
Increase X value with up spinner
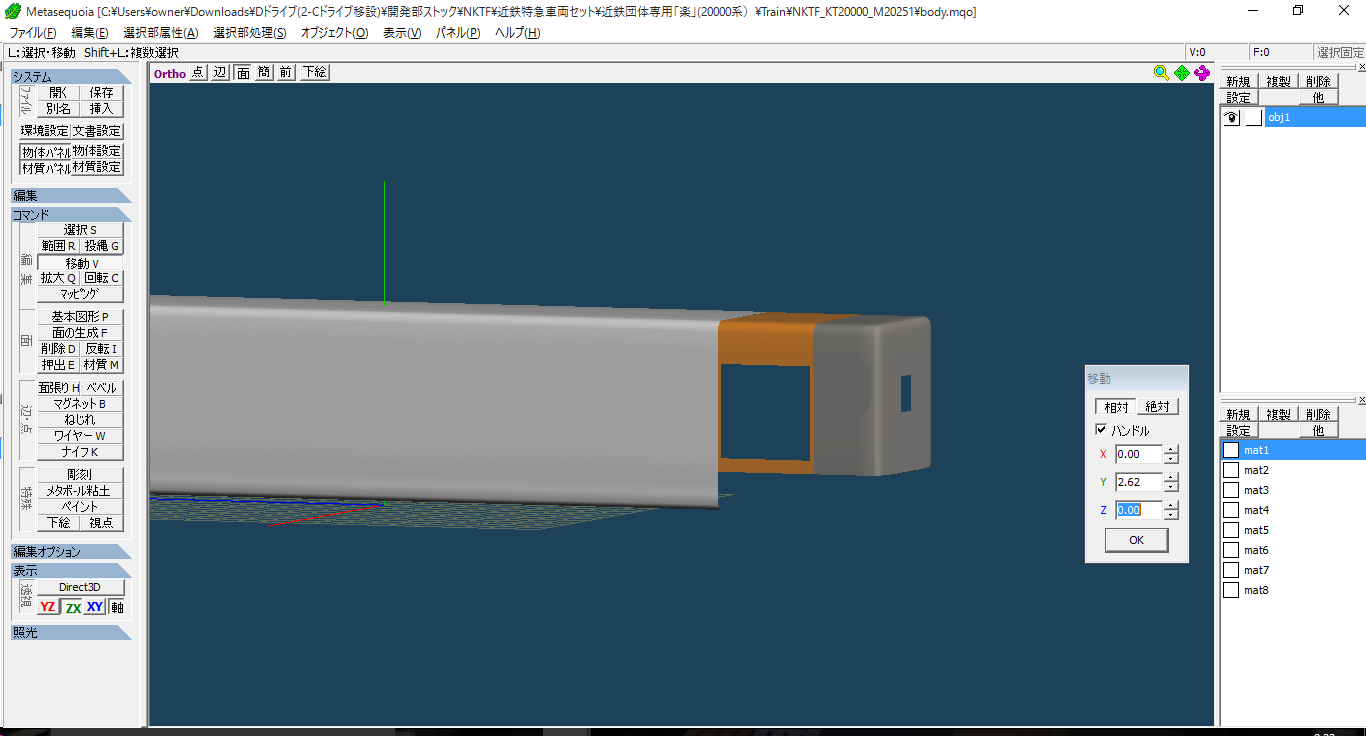(x=1171, y=449)
